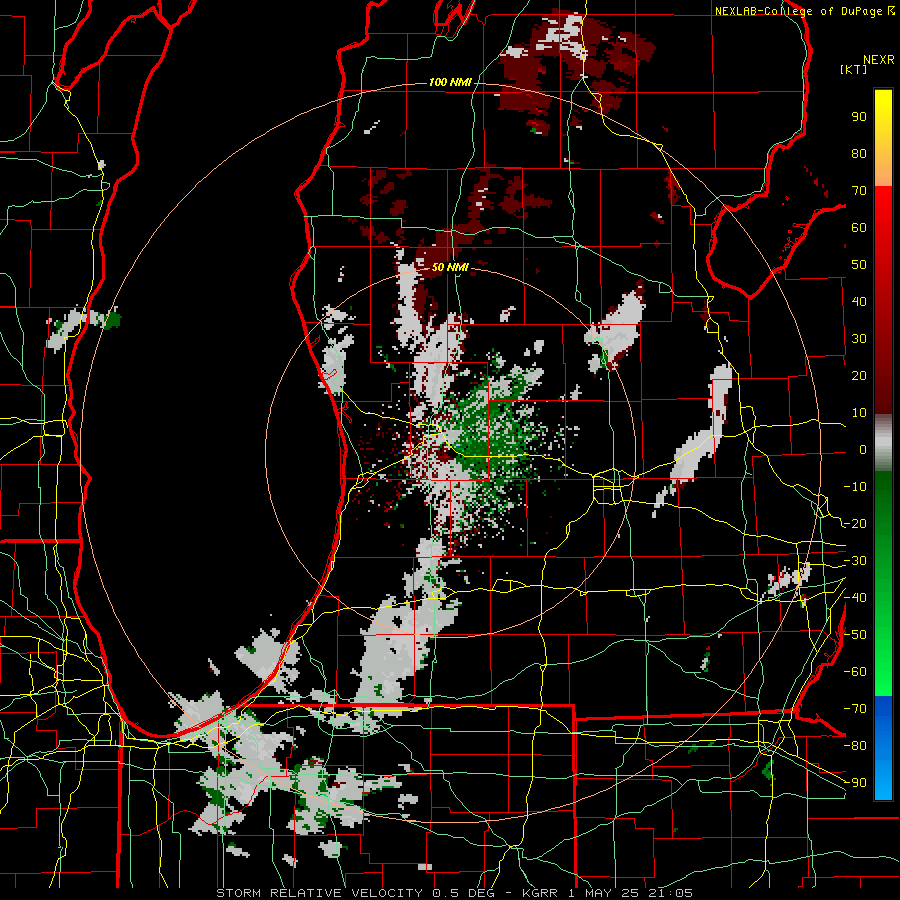Click the 30 value on the velocity scale
900x900 pixels.
pyautogui.click(x=859, y=339)
